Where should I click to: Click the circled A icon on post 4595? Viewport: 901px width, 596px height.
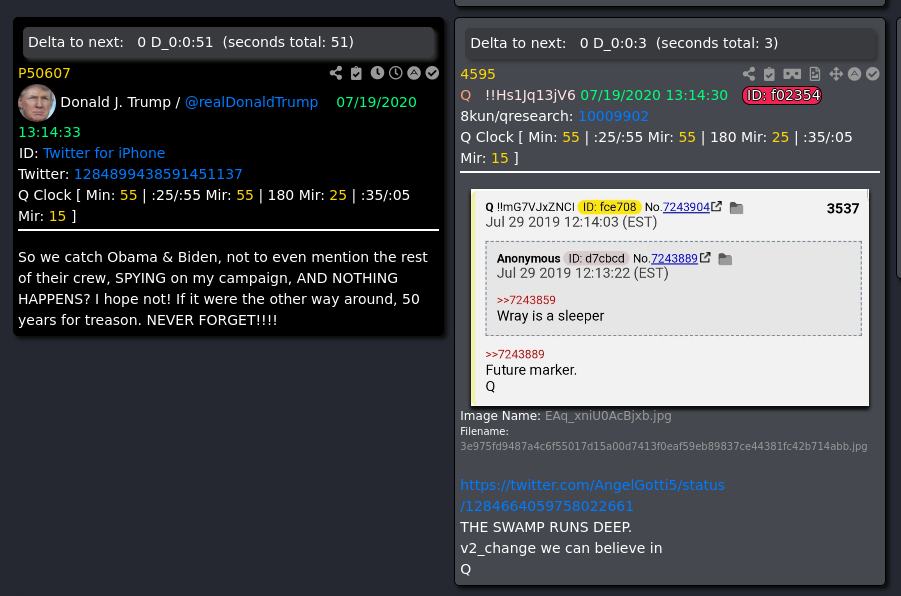(x=854, y=74)
